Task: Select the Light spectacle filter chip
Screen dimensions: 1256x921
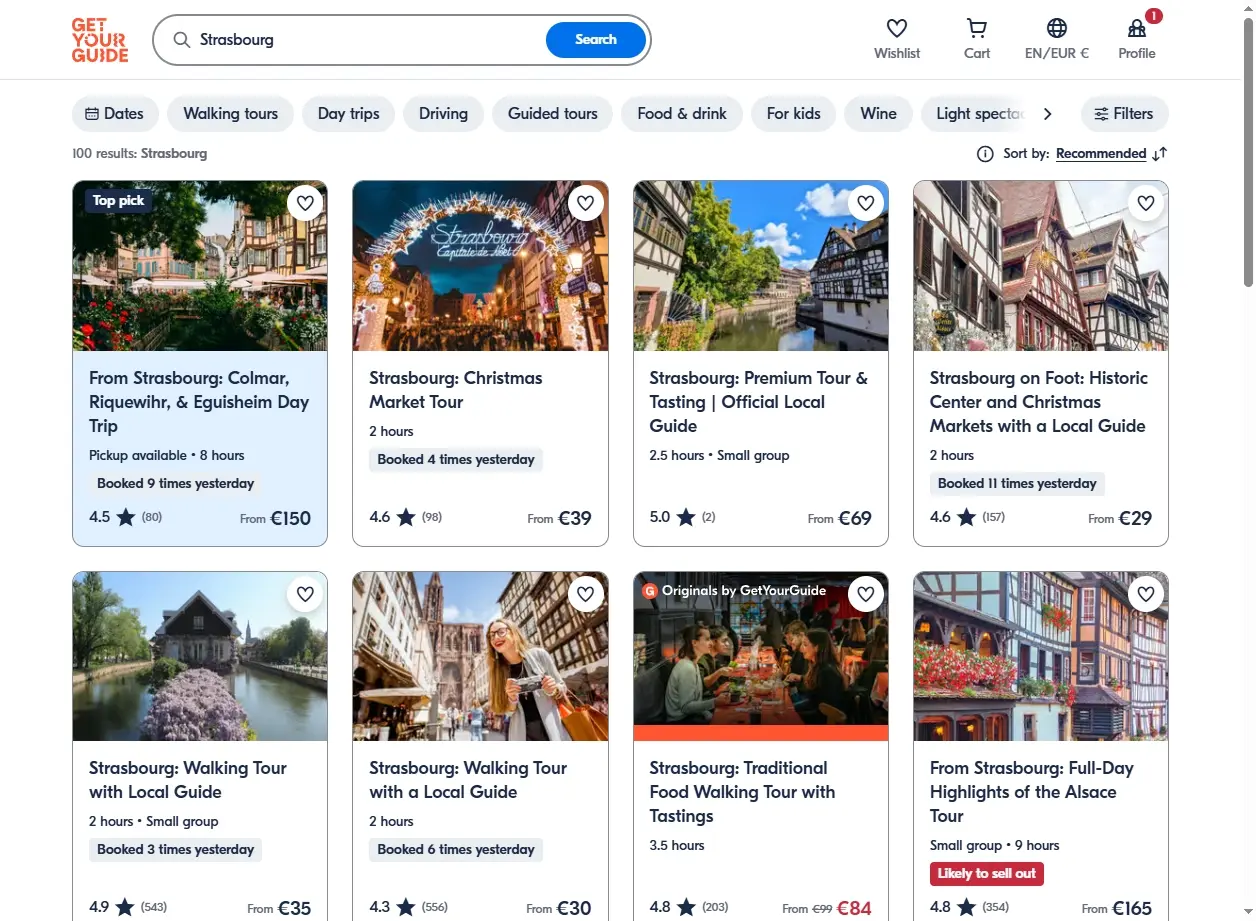Action: (976, 114)
